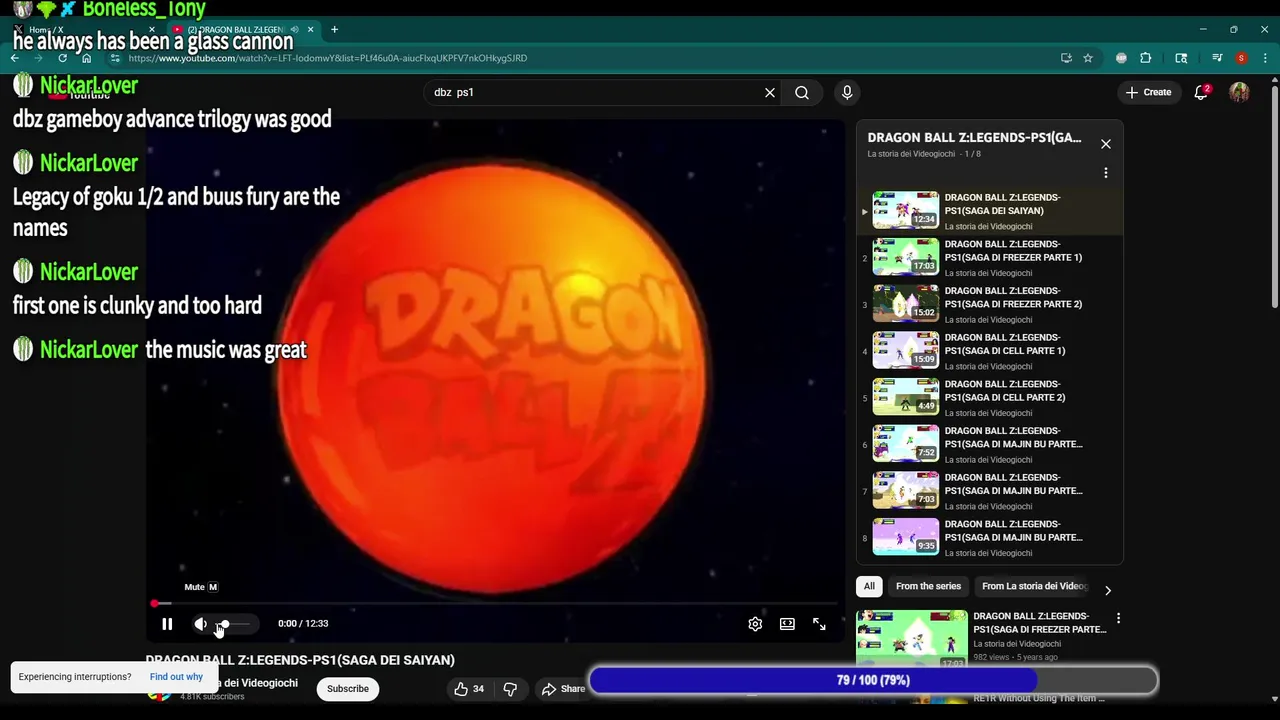Open the YouTube account avatar menu
Image resolution: width=1280 pixels, height=720 pixels.
tap(1239, 92)
